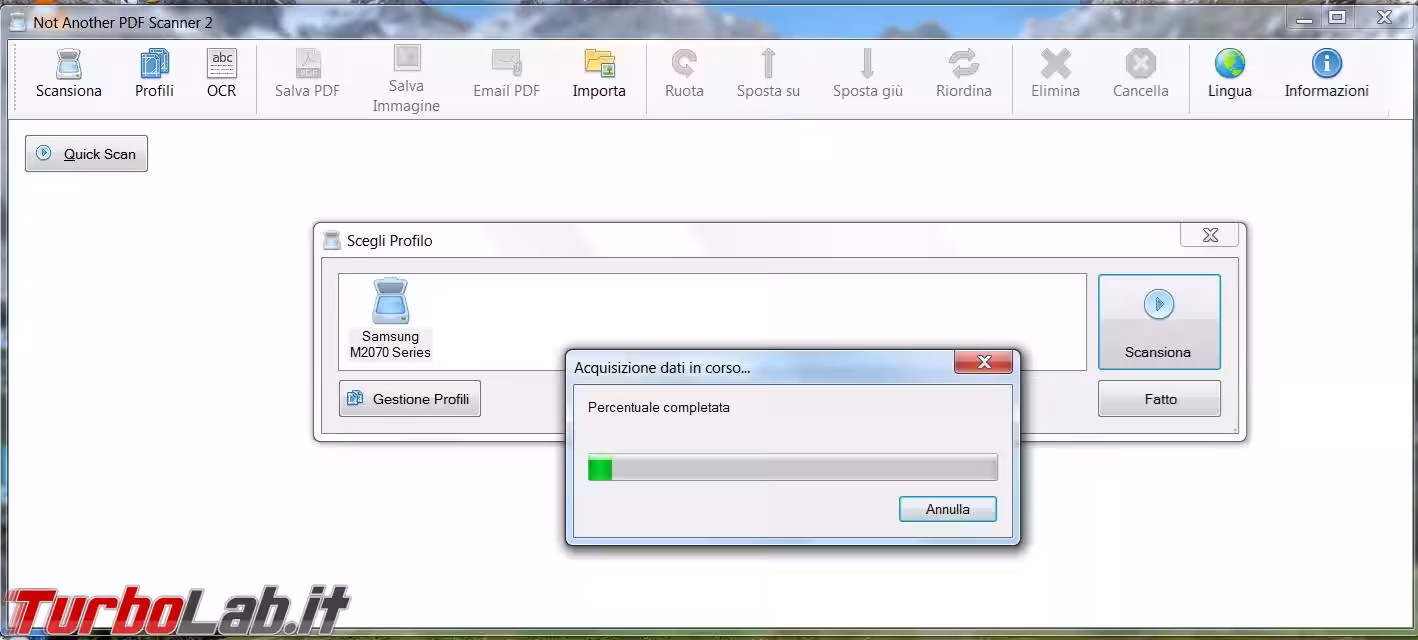The image size is (1418, 640).
Task: Open the Profili toolbar icon
Action: click(x=154, y=66)
